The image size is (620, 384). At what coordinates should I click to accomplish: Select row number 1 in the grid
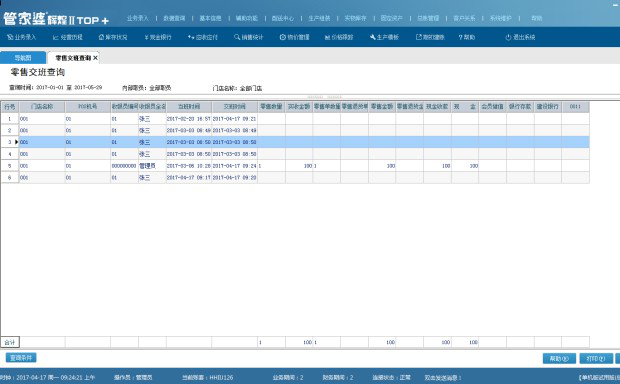point(9,119)
